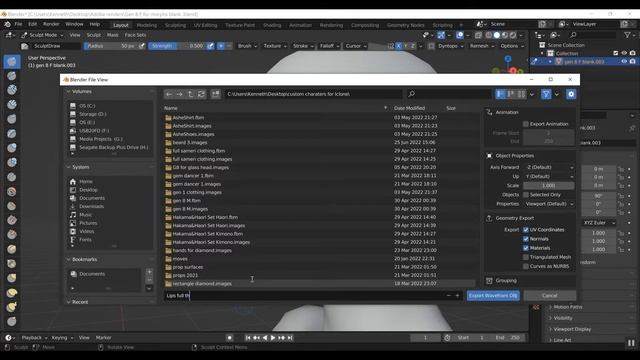Create a new folder in File View

[x=216, y=94]
